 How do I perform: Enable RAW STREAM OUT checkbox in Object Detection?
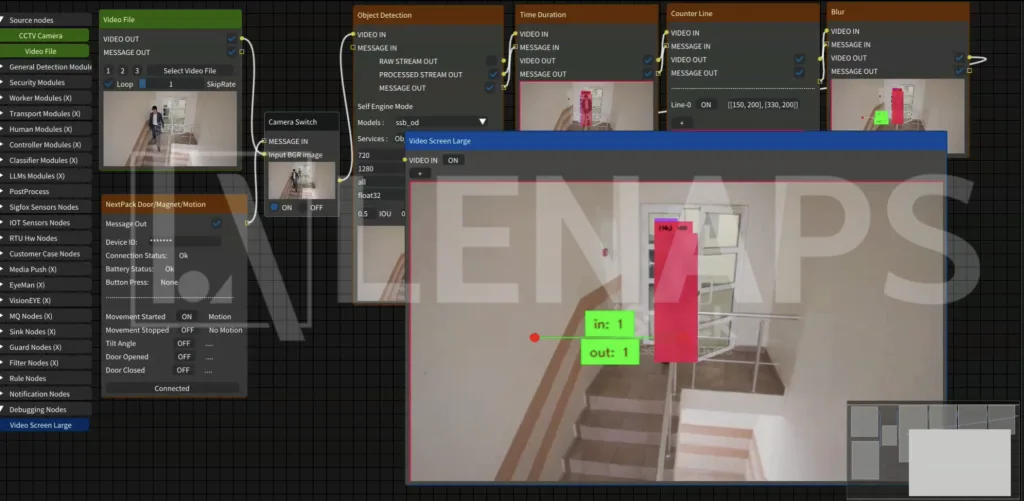click(491, 61)
